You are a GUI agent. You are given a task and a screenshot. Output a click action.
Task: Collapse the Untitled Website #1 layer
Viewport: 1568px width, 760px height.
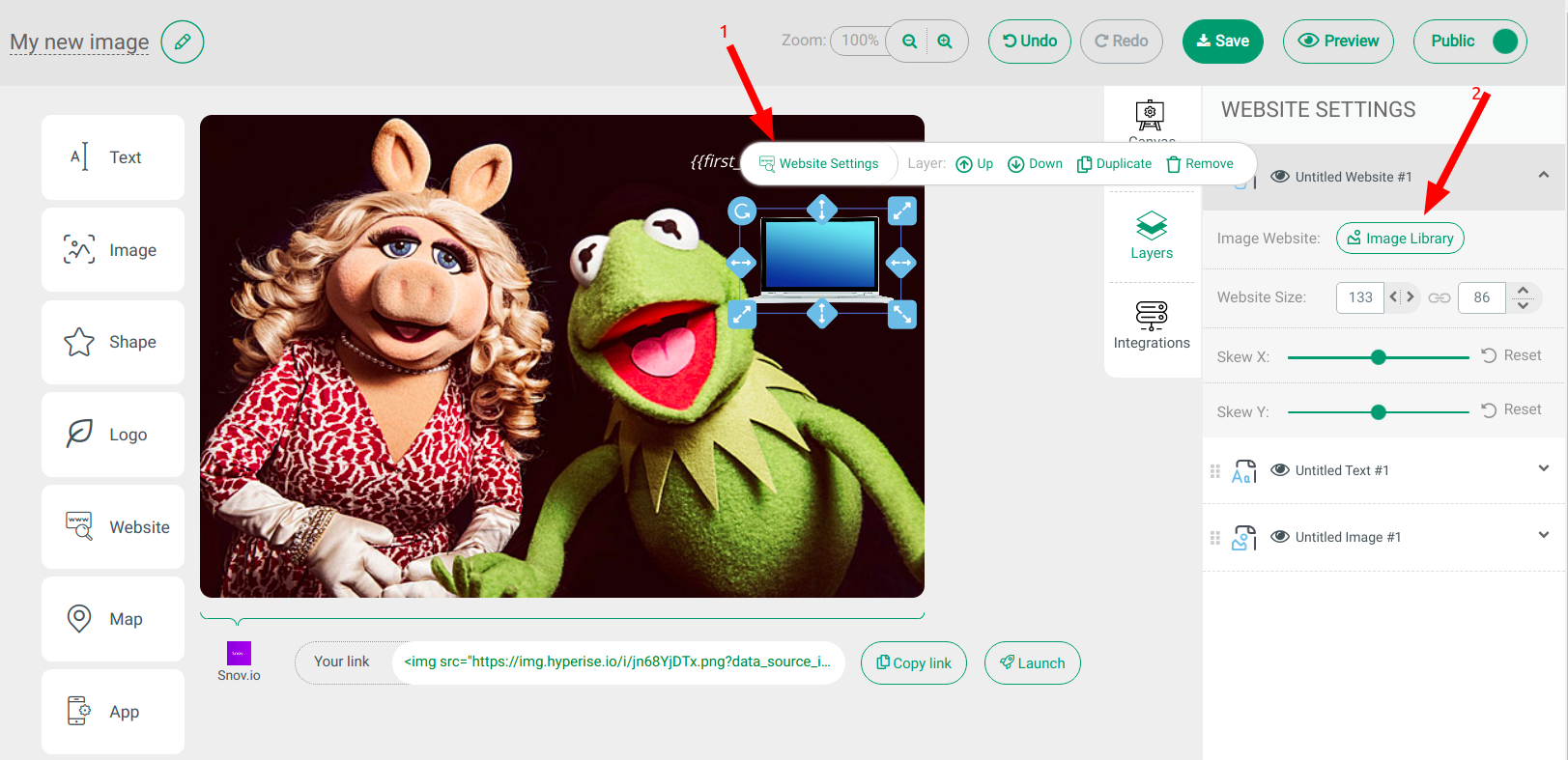[x=1544, y=176]
